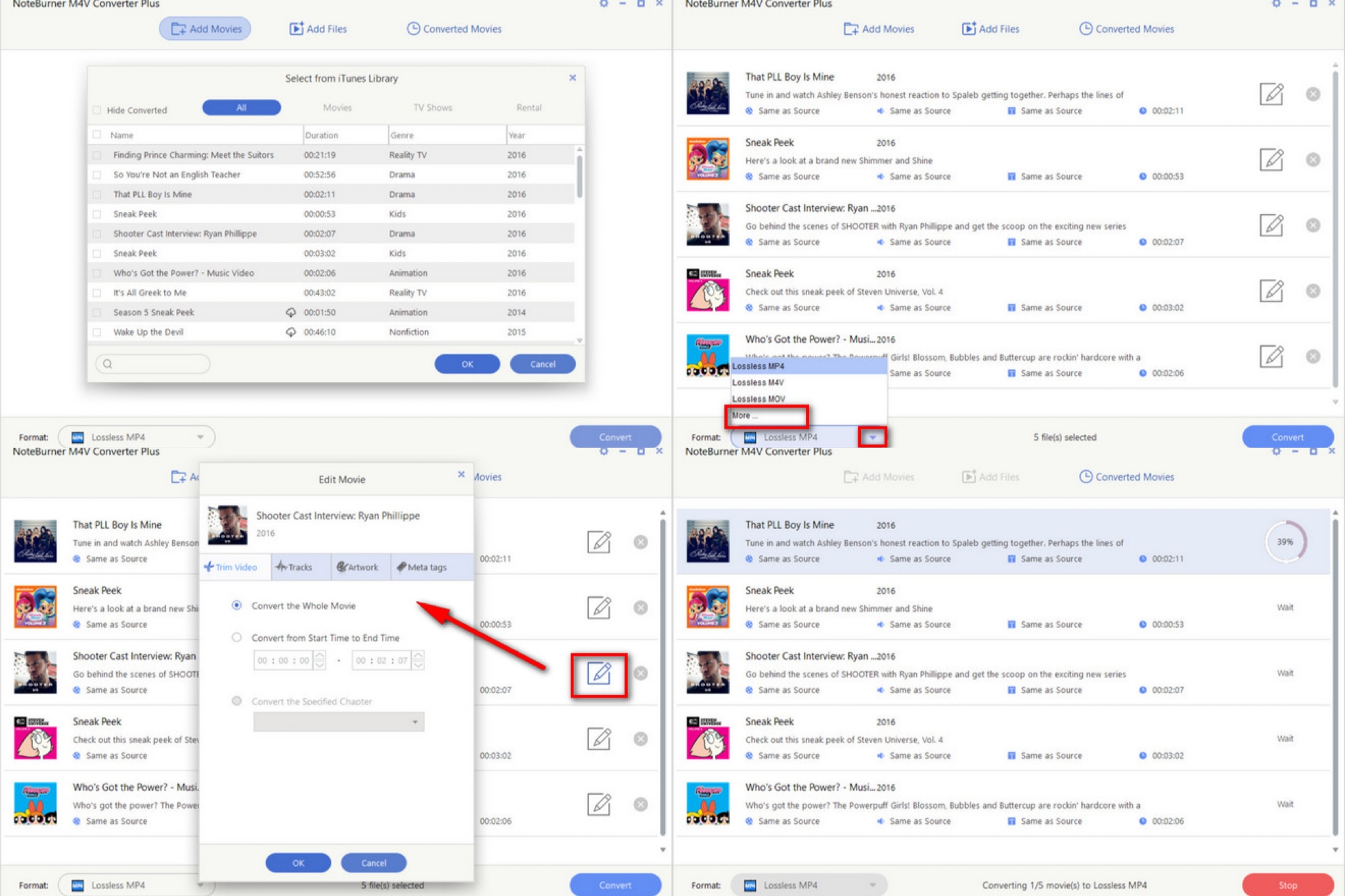Remove Sneak Peek 00:00:53 row in format-list window
This screenshot has height=896, width=1345.
click(1313, 160)
